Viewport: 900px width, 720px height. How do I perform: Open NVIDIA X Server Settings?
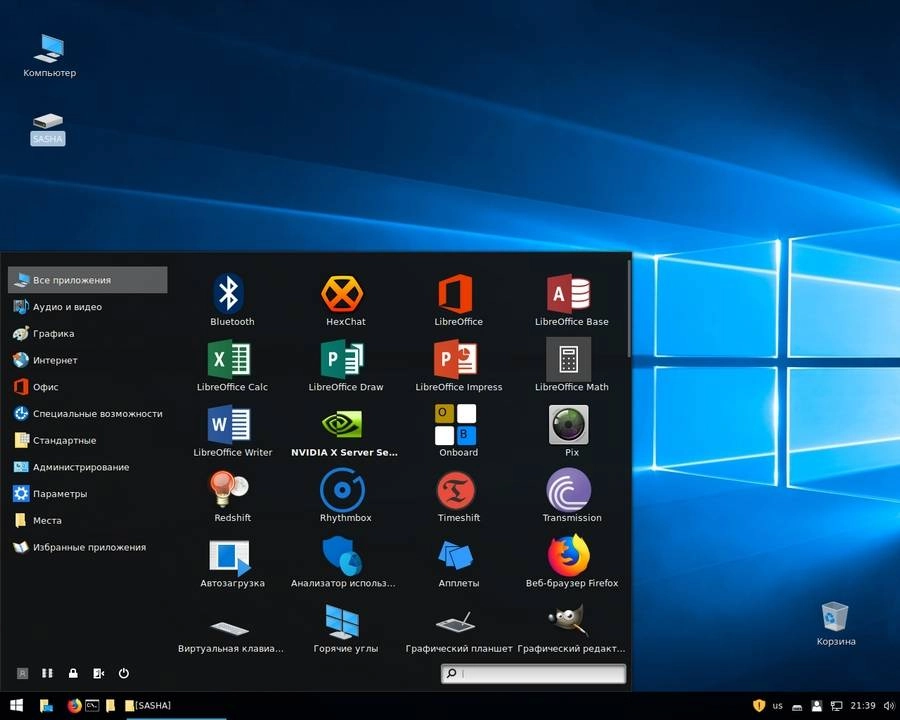pos(344,431)
